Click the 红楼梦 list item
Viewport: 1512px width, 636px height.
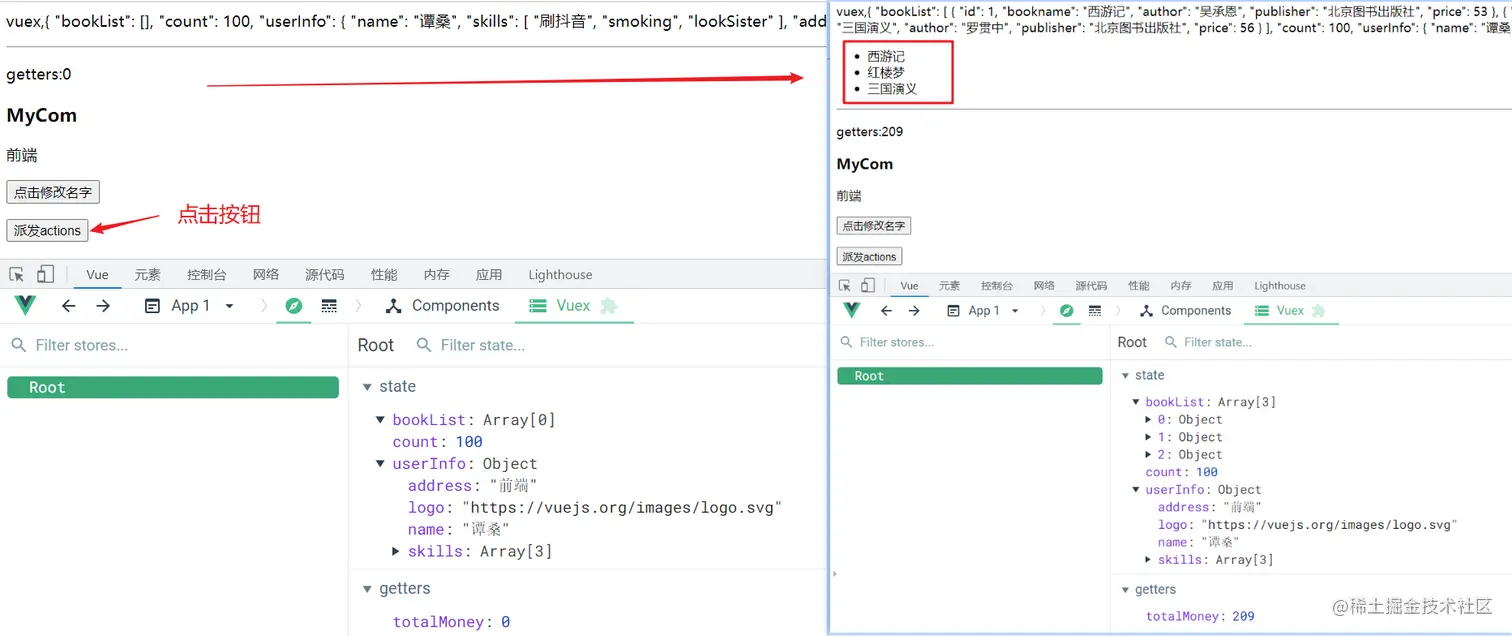tap(886, 73)
